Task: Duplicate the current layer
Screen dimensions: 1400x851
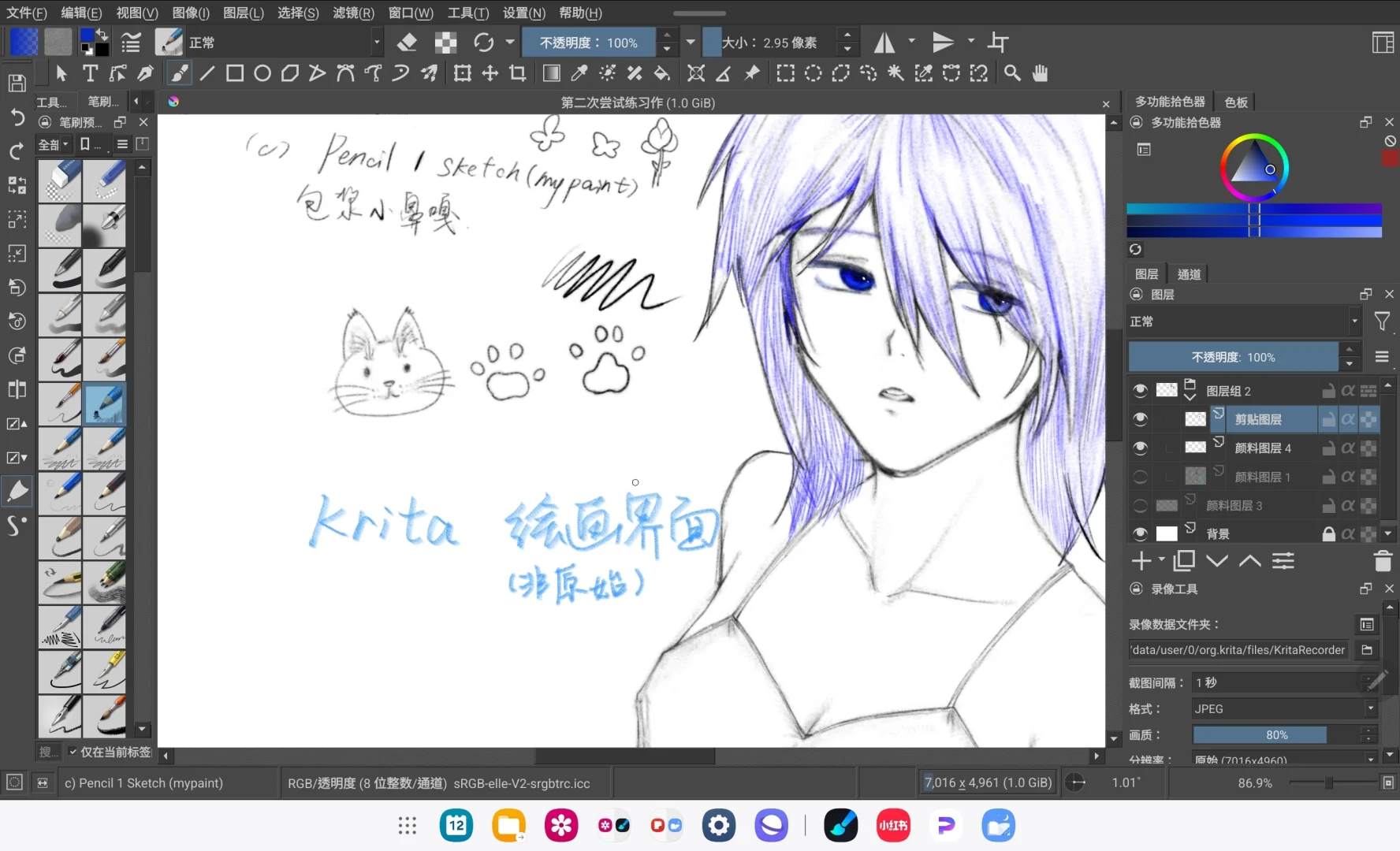Action: [1184, 561]
